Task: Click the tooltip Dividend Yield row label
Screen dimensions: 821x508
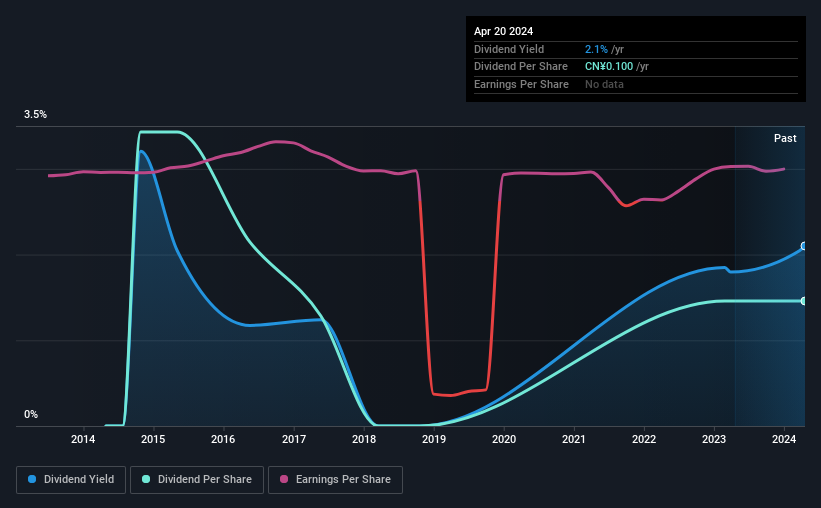Action: coord(509,49)
